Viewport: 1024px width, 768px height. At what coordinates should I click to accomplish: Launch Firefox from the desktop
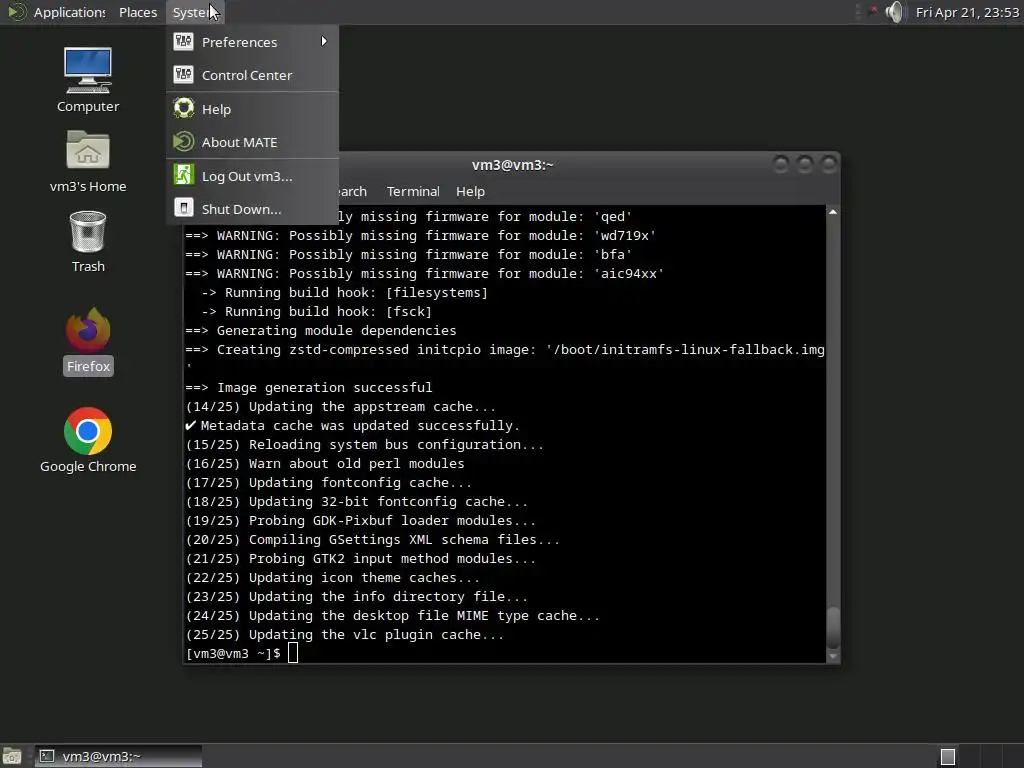pyautogui.click(x=88, y=340)
